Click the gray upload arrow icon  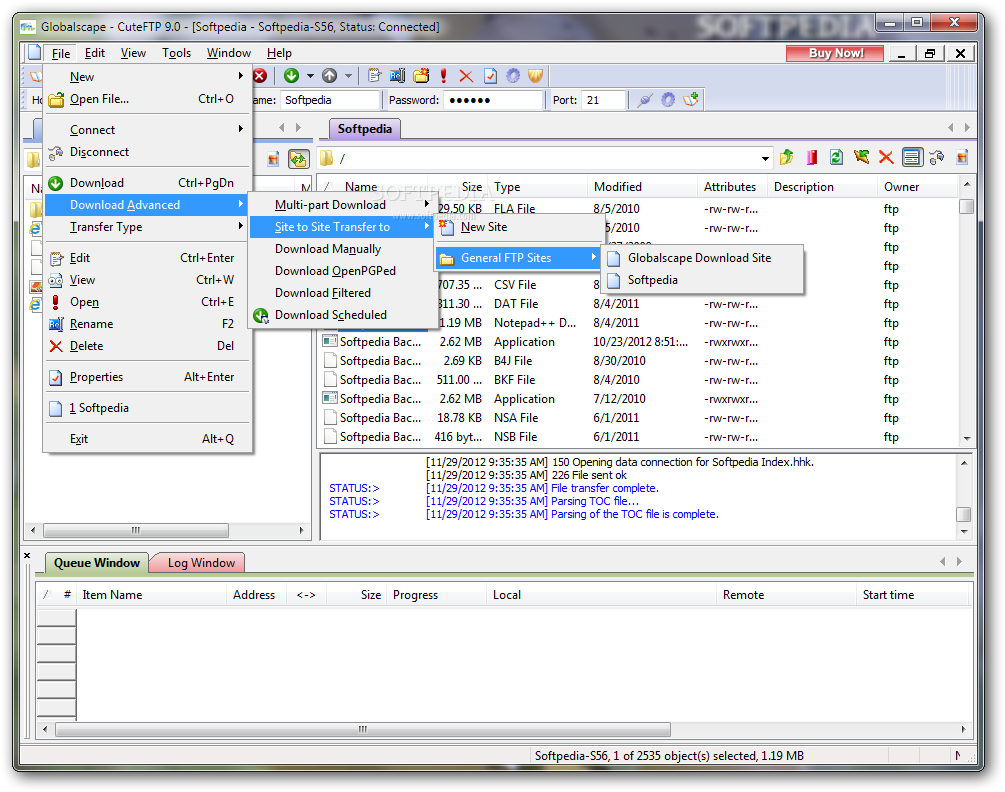(x=329, y=76)
